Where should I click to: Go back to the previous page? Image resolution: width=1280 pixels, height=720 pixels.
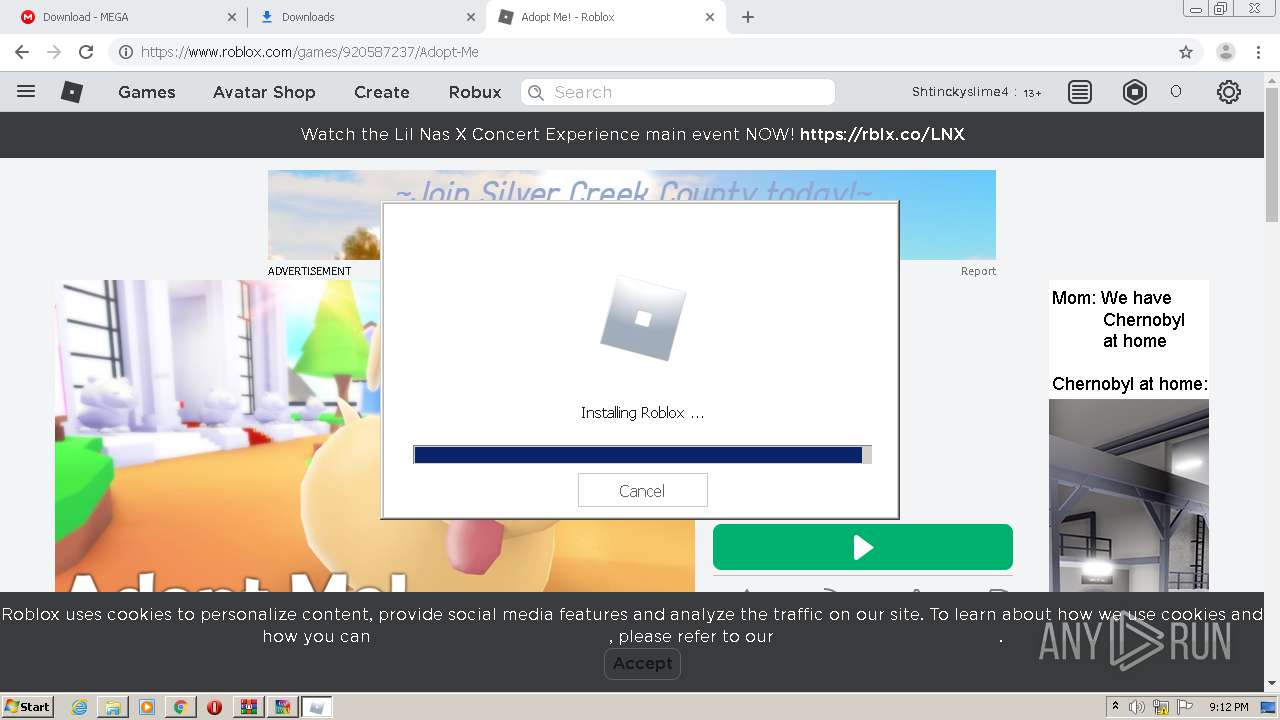pyautogui.click(x=22, y=52)
